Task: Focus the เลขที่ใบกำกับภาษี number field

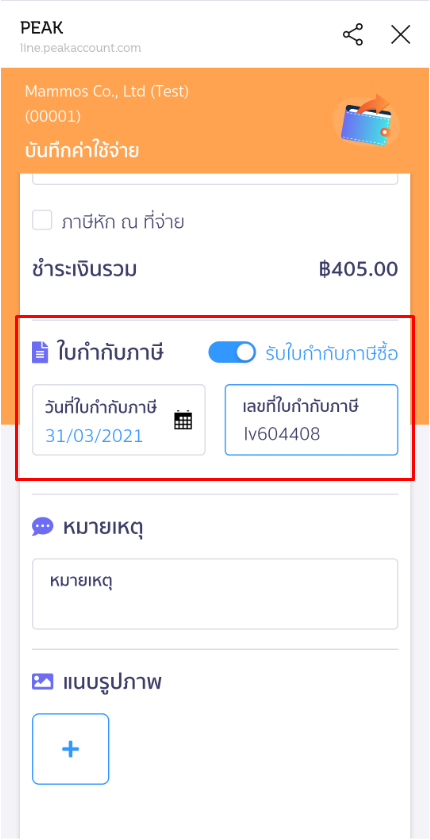Action: coord(311,420)
